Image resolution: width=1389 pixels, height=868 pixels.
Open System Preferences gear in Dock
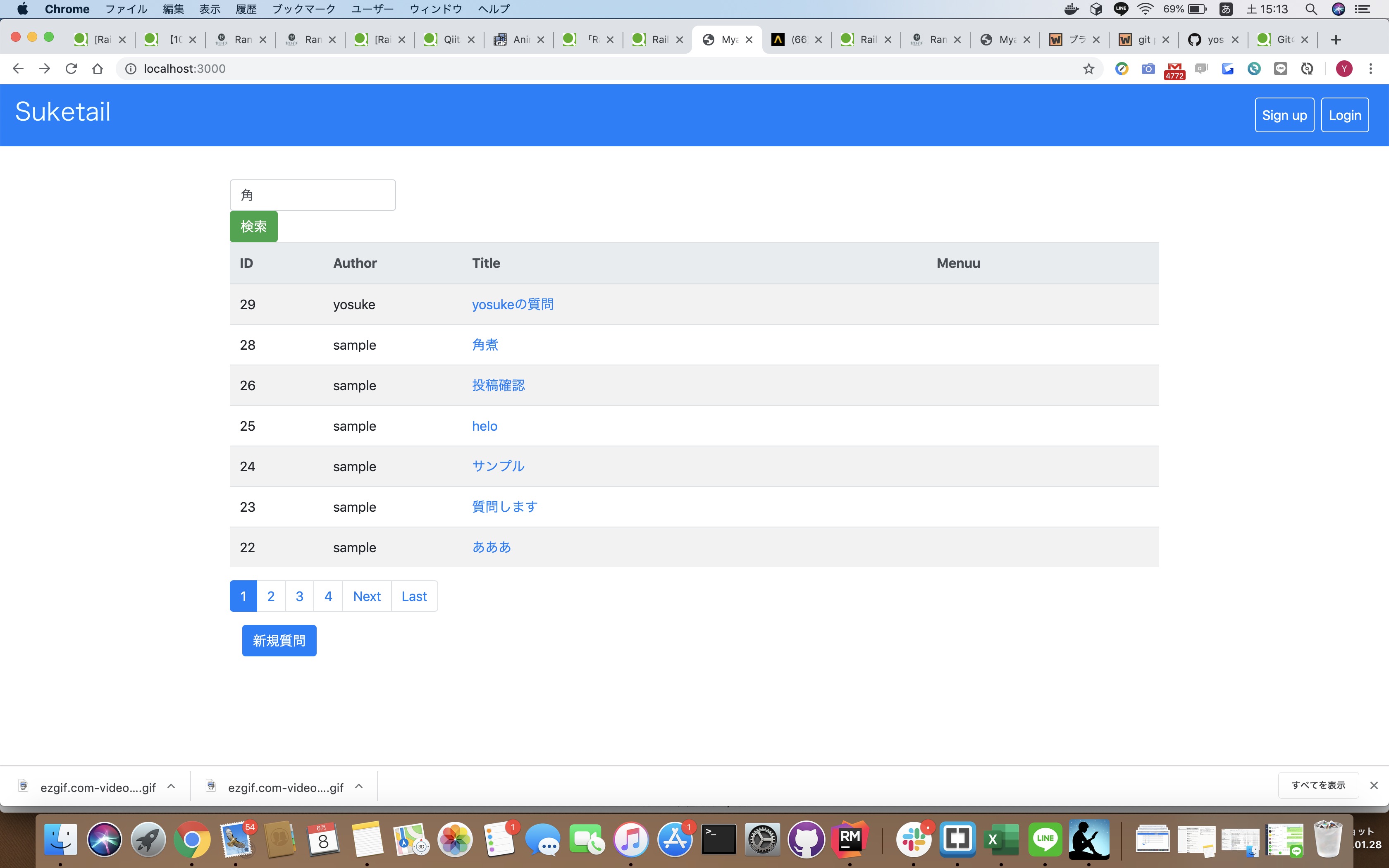(762, 839)
